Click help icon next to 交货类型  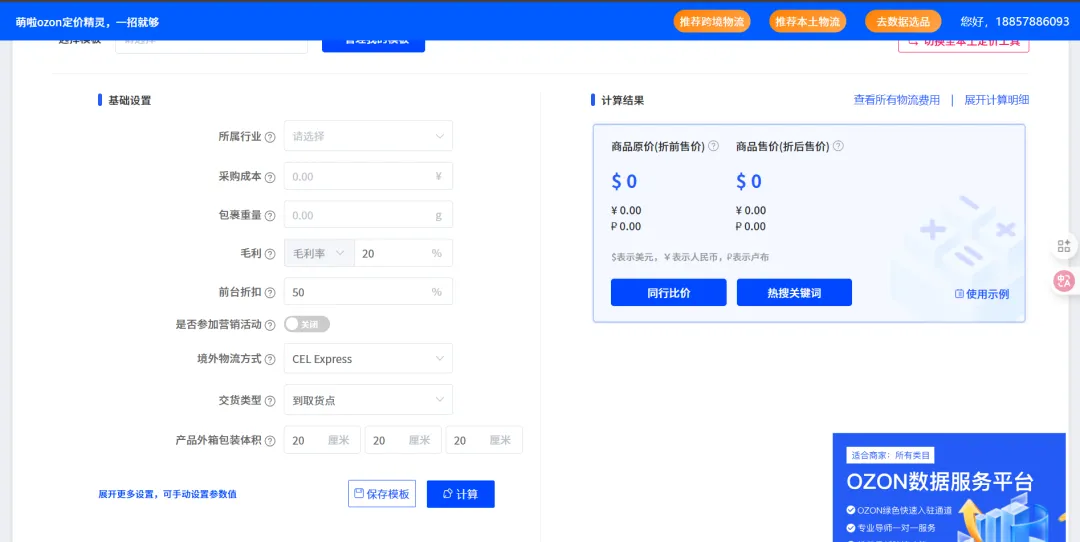point(270,400)
